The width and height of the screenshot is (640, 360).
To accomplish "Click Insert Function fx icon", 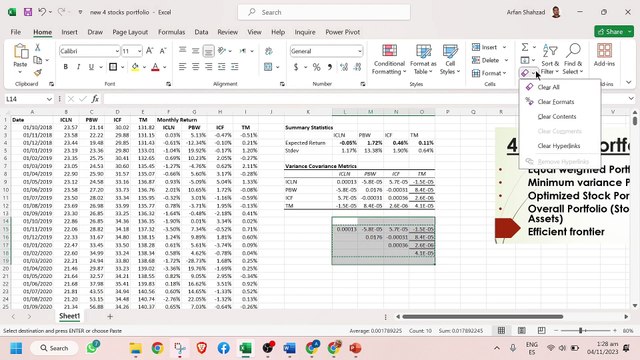I will point(95,99).
